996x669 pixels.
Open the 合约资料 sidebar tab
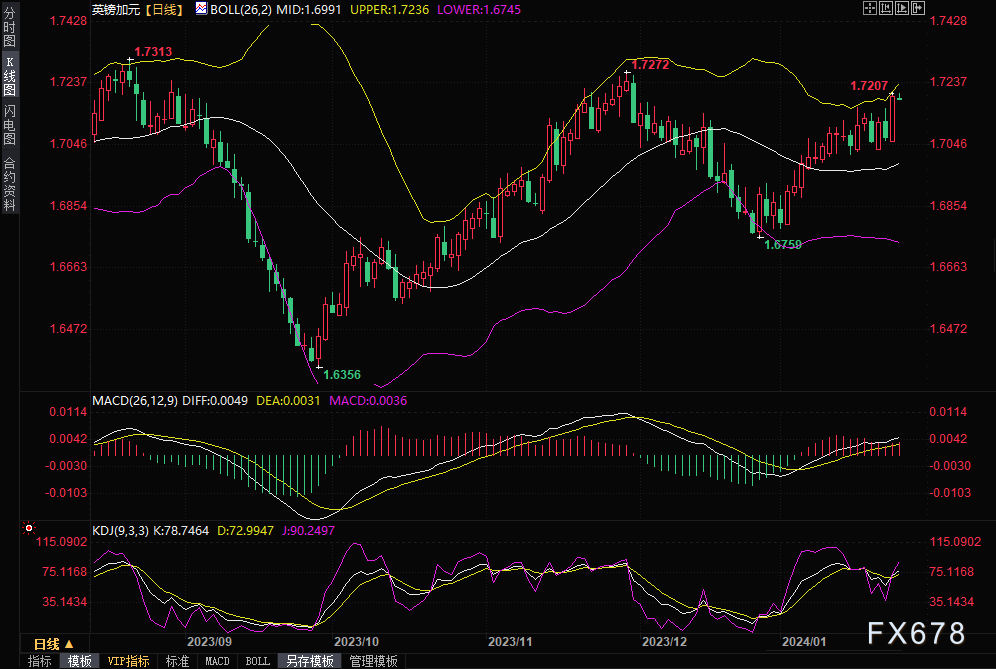coord(9,183)
